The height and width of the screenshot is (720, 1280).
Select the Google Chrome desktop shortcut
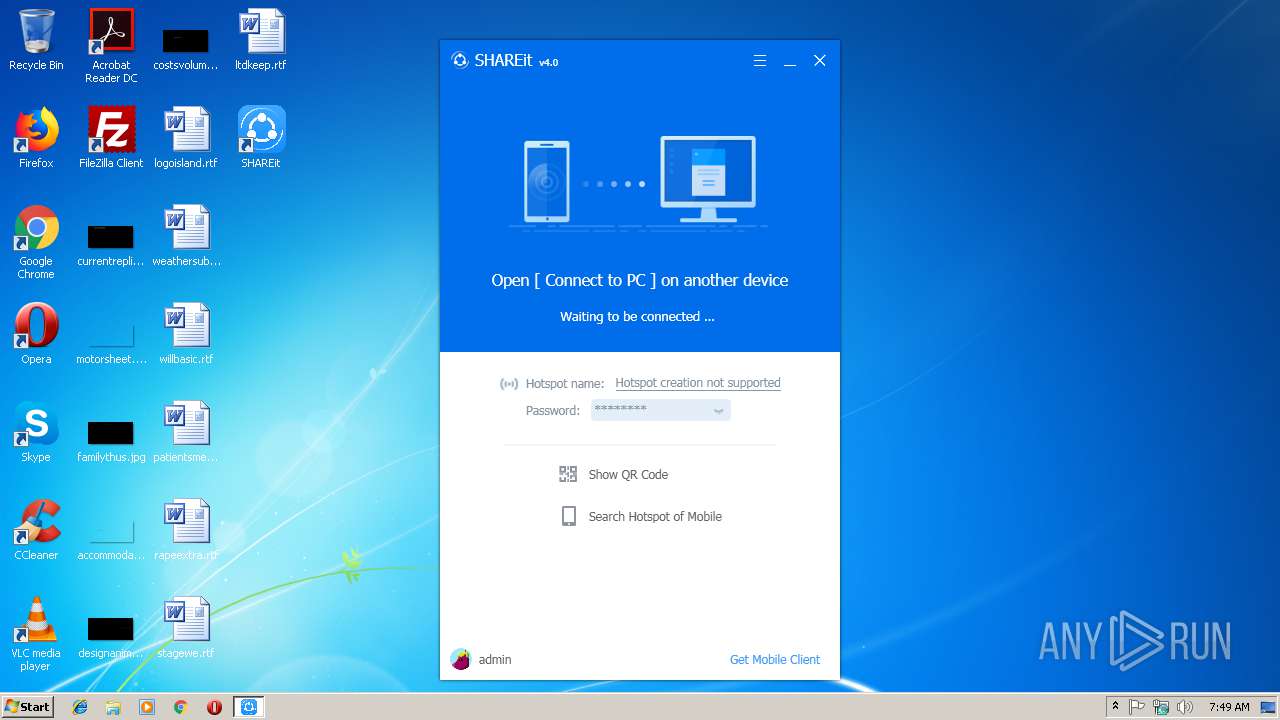pos(36,242)
